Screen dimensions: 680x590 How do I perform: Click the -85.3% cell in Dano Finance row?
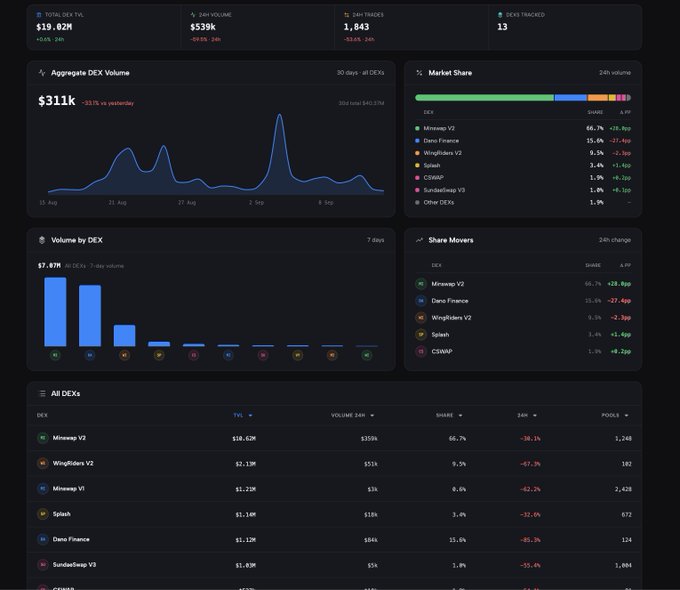tap(530, 540)
